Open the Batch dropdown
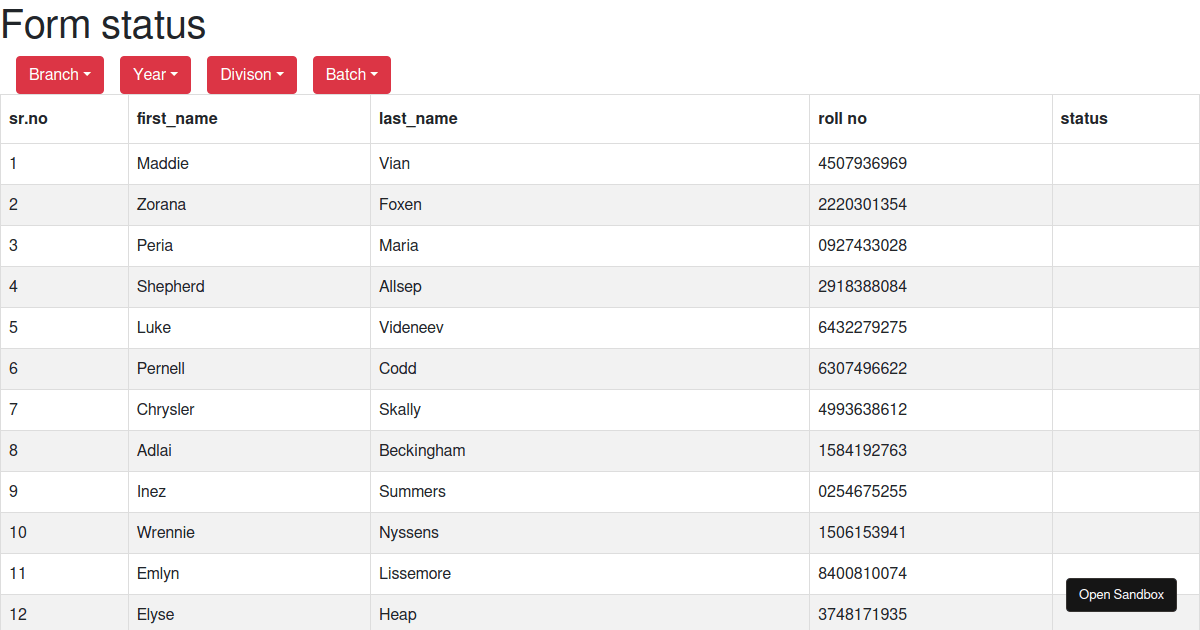 (351, 74)
